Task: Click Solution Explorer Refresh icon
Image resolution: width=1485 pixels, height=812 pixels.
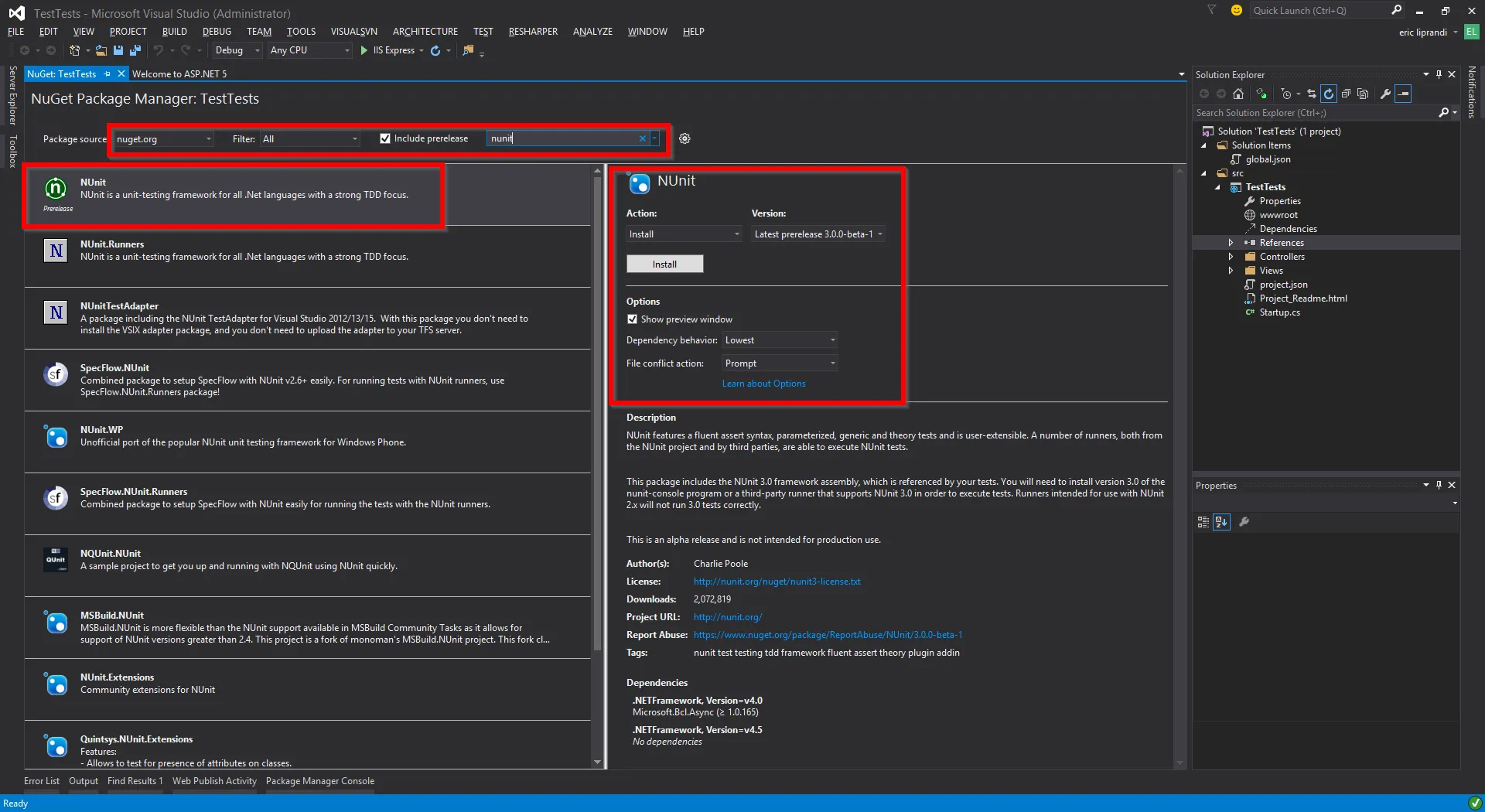Action: pyautogui.click(x=1329, y=94)
